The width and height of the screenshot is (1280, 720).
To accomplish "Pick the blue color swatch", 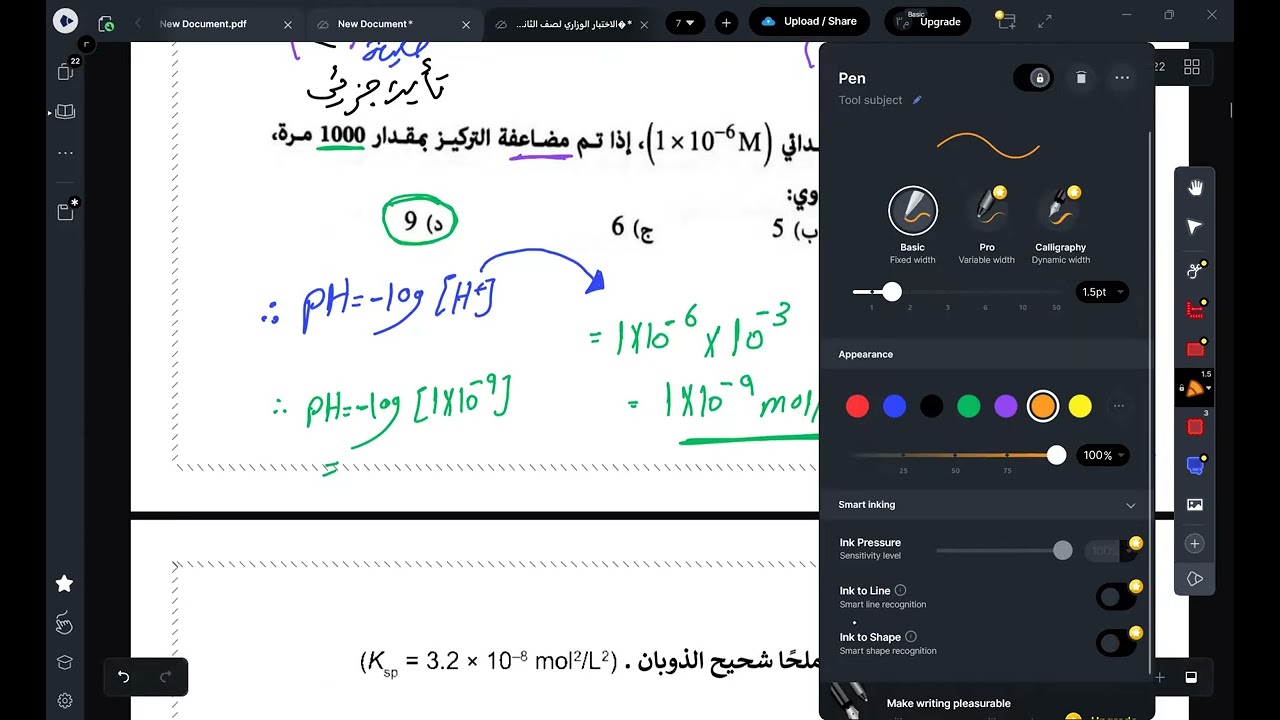I will point(894,406).
